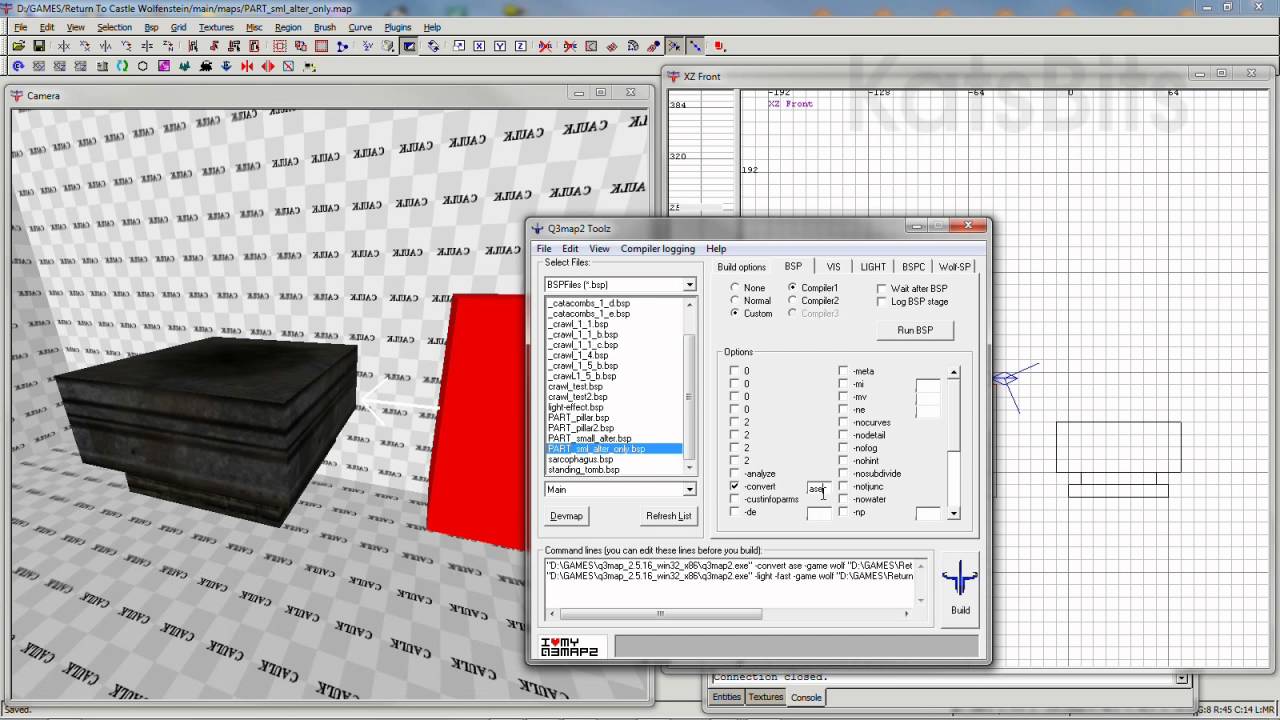Toggle the Cubic clip camera icon
This screenshot has width=1280, height=720.
click(409, 46)
